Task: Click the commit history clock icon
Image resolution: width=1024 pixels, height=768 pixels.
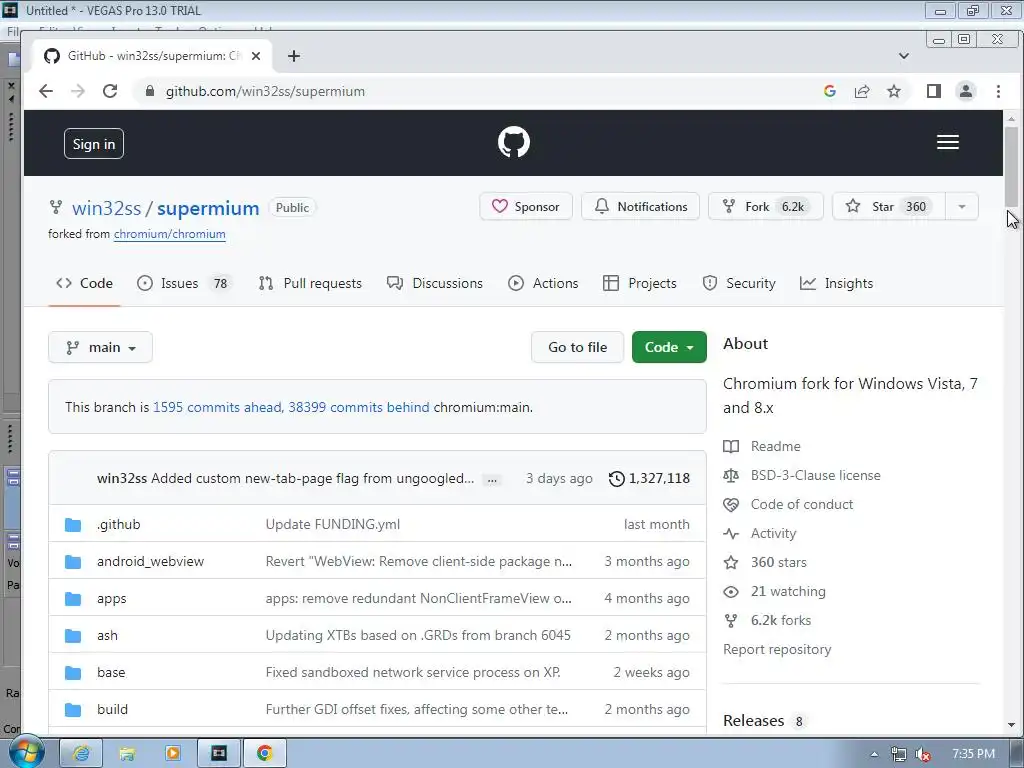Action: point(616,479)
